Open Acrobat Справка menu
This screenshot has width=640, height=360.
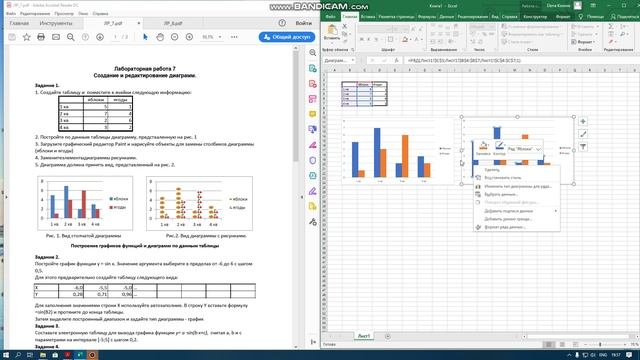click(x=100, y=13)
